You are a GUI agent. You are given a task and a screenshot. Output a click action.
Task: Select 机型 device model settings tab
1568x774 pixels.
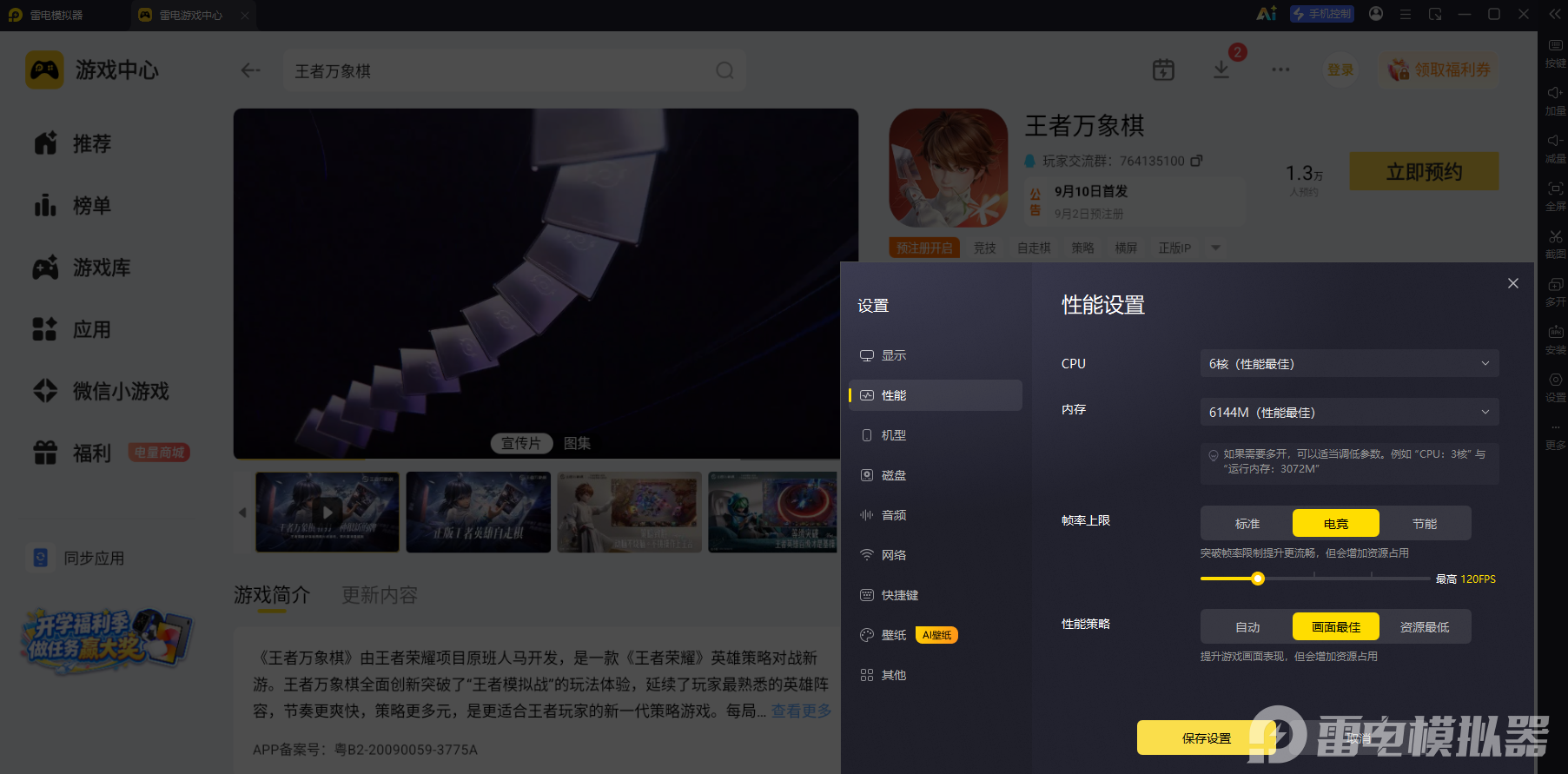[936, 435]
